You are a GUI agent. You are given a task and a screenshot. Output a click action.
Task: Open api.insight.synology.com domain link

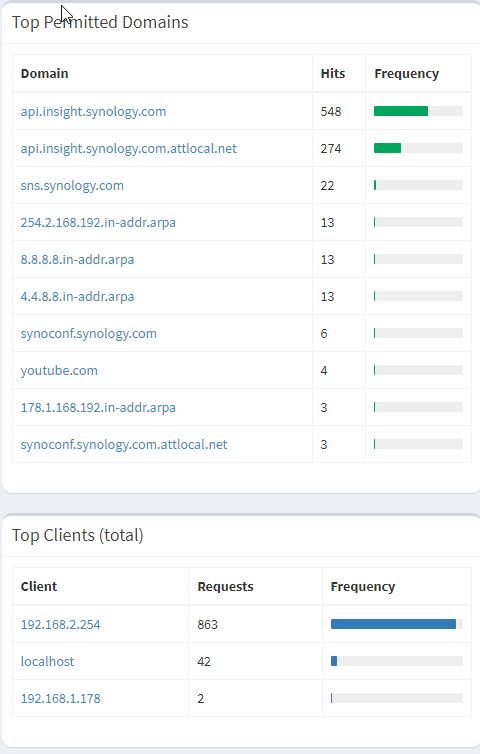(x=93, y=111)
